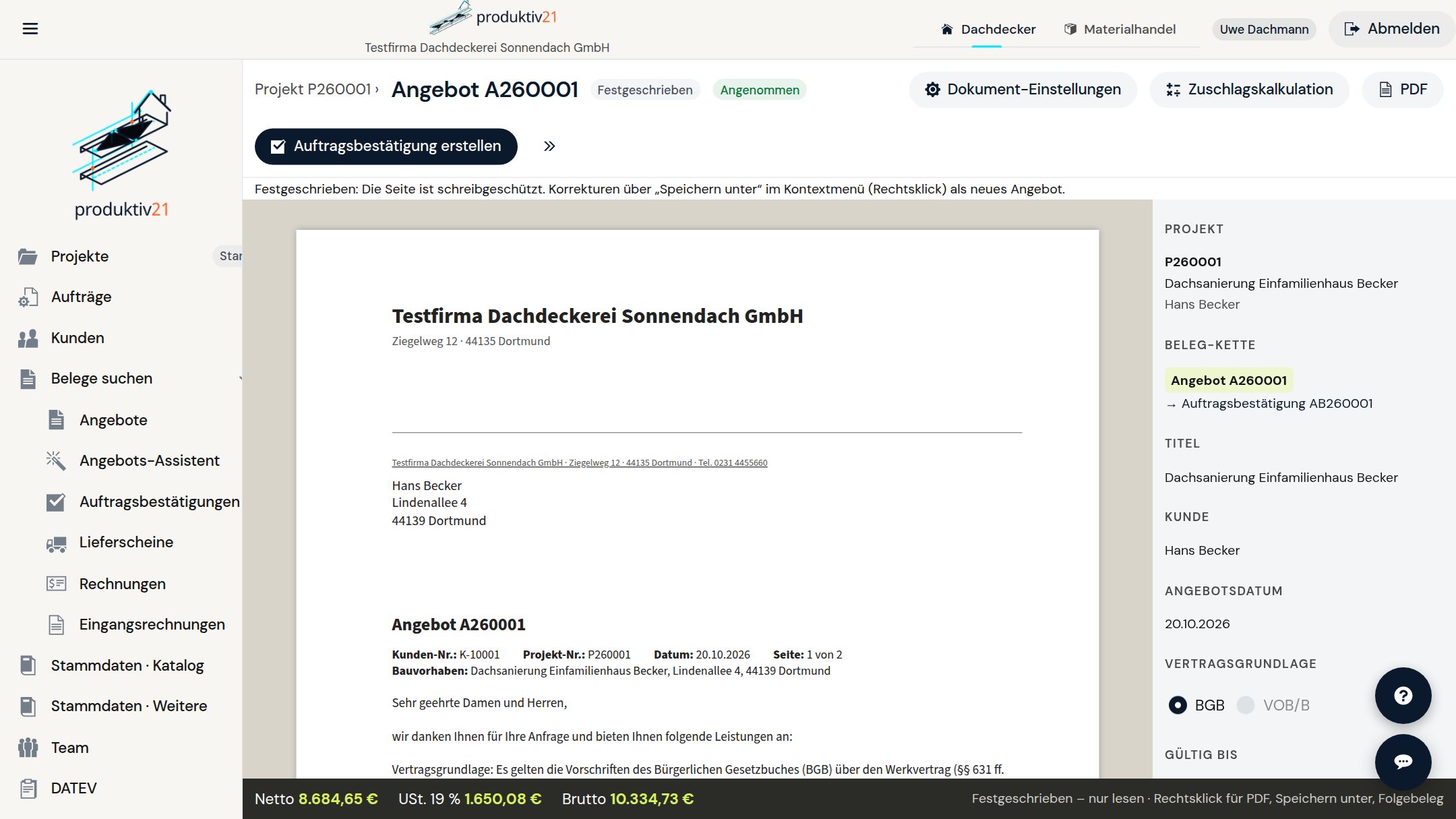This screenshot has width=1456, height=819.
Task: Switch to the Dachdecker tab
Action: point(988,29)
